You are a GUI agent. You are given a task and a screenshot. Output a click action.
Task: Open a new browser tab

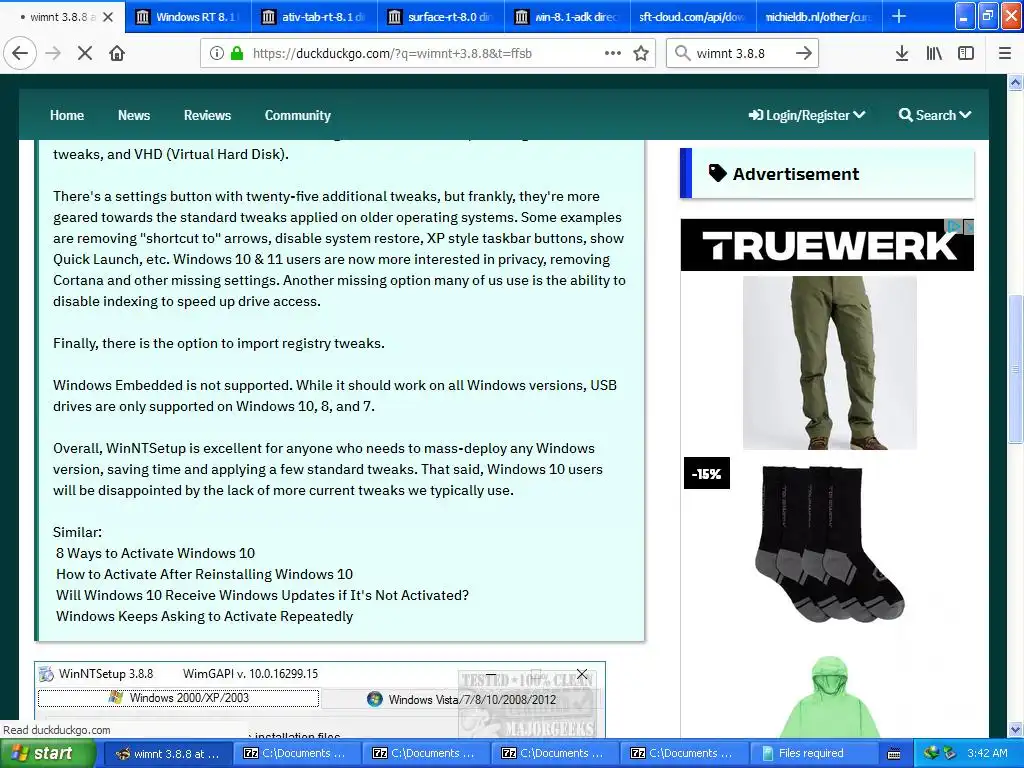pos(899,16)
